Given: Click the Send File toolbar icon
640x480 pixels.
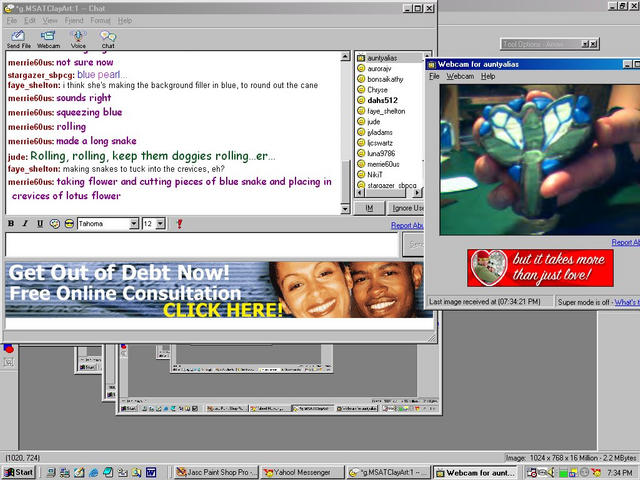Looking at the screenshot, I should [18, 39].
